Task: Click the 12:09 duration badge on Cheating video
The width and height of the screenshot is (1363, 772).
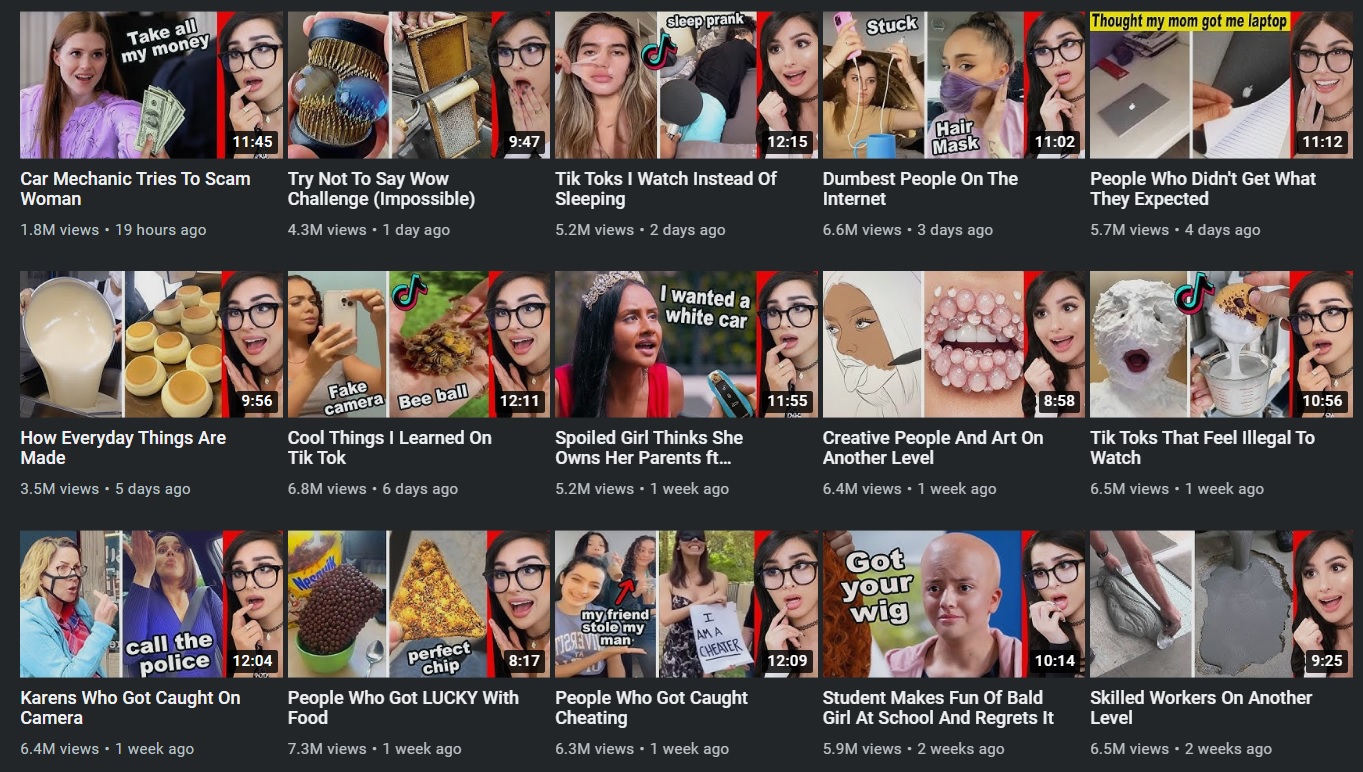Action: 787,661
